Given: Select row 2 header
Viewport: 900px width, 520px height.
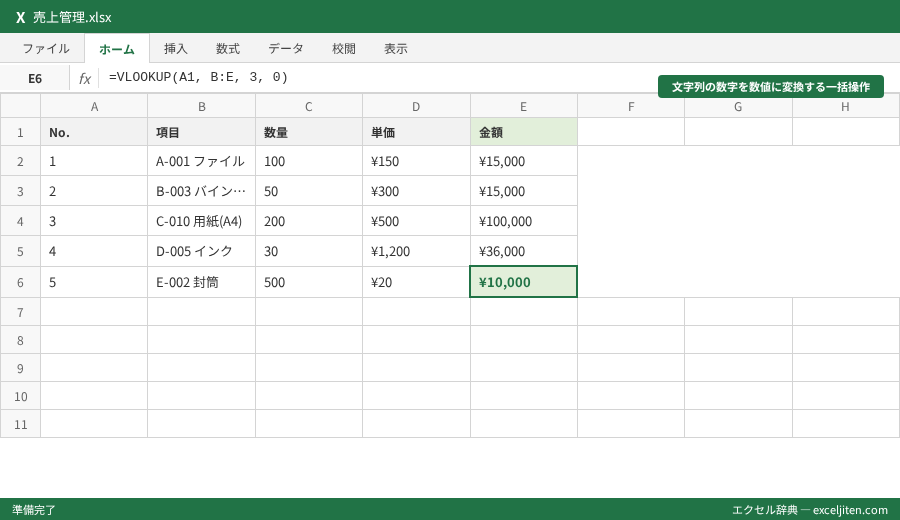Looking at the screenshot, I should click(x=20, y=161).
